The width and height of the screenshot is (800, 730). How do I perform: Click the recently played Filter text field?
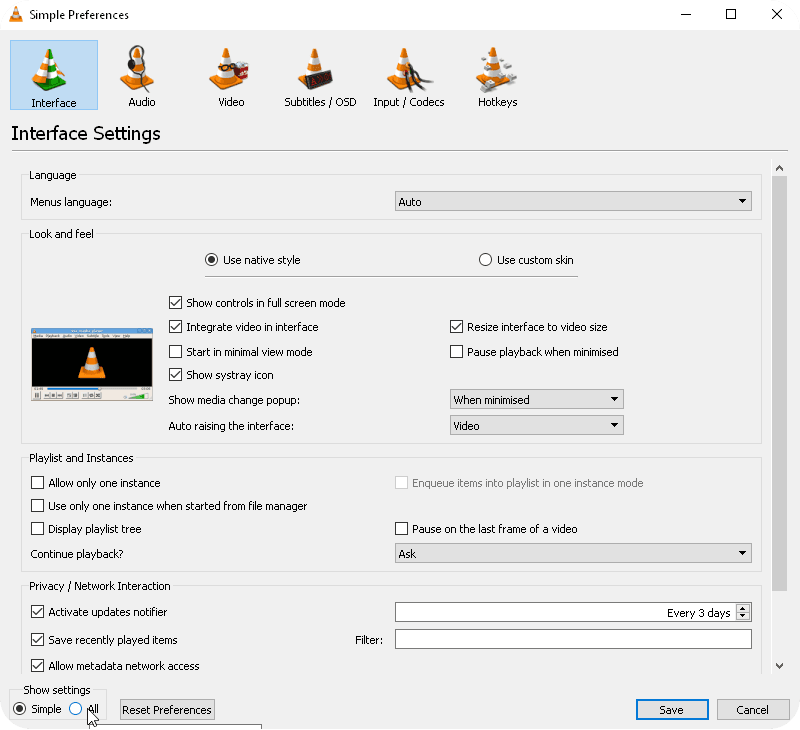(x=573, y=639)
